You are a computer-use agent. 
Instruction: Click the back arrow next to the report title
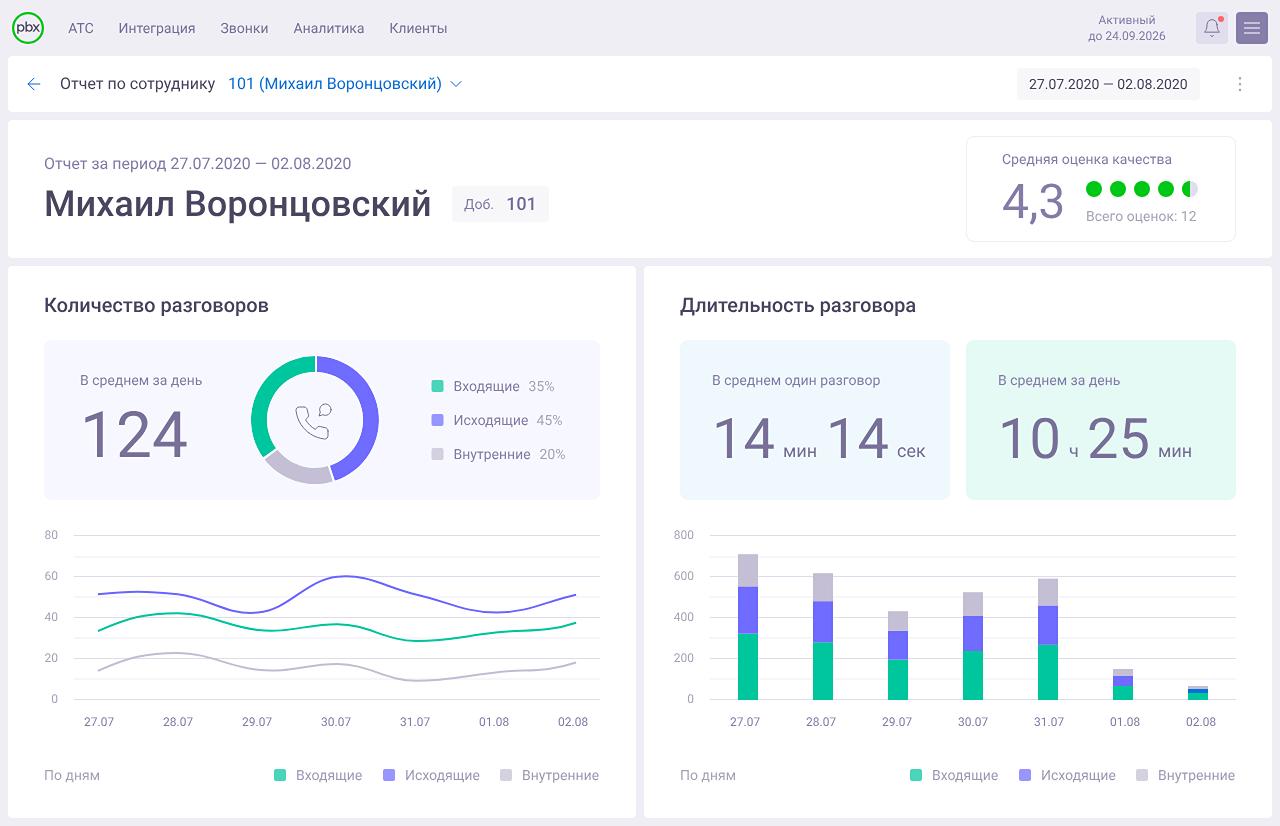click(x=33, y=84)
